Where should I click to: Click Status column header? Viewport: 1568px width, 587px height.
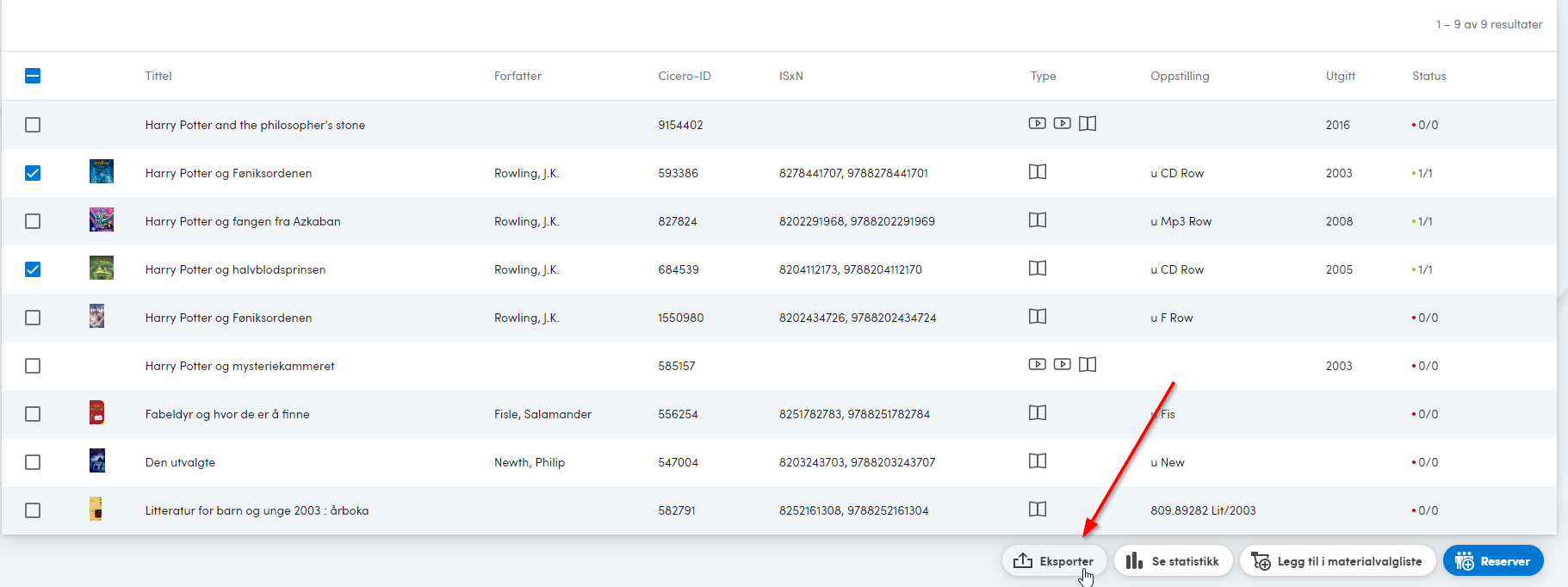coord(1429,76)
